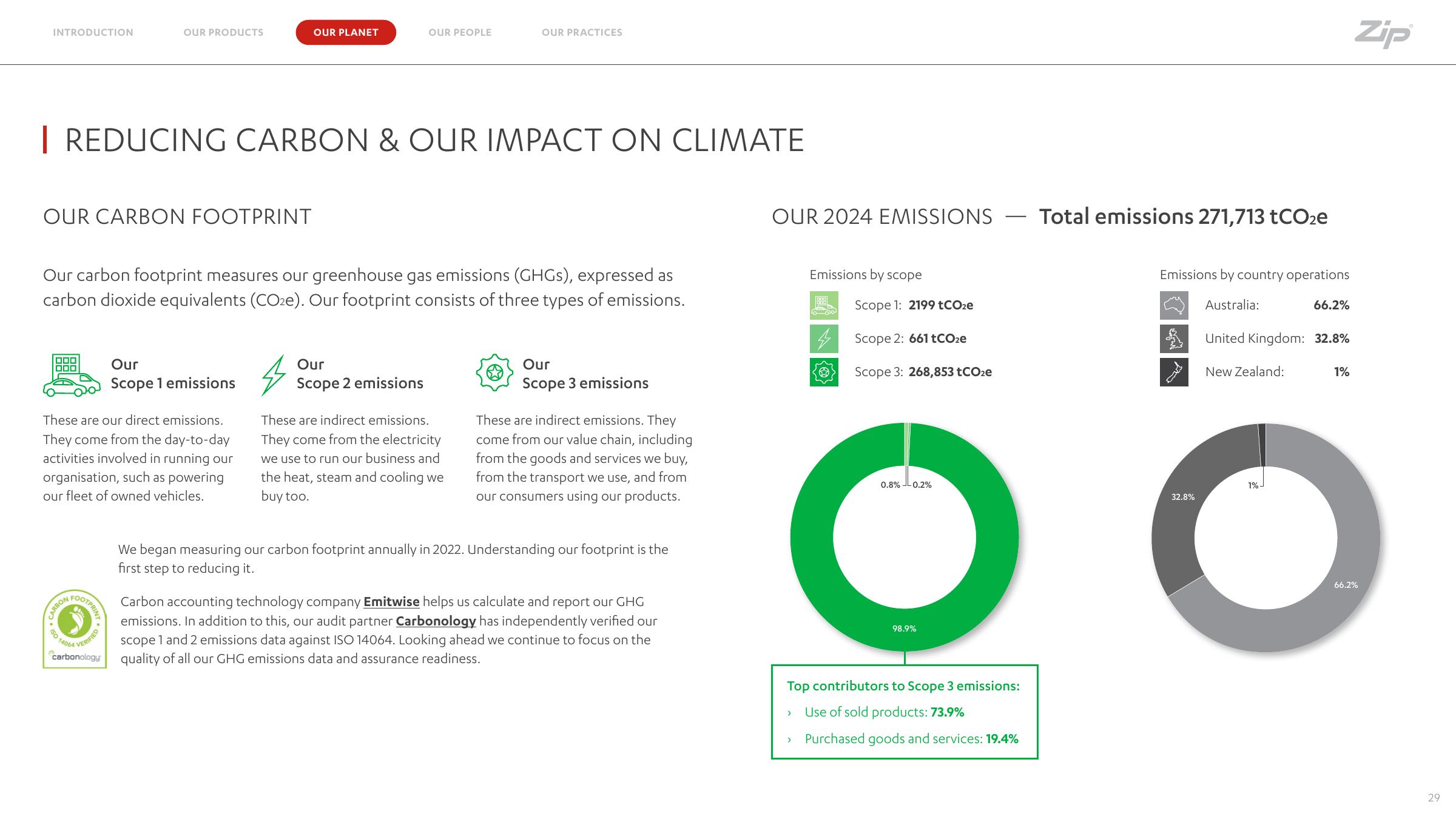The height and width of the screenshot is (819, 1456).
Task: Click 'Use of sold products: 73.9%'
Action: coord(884,712)
